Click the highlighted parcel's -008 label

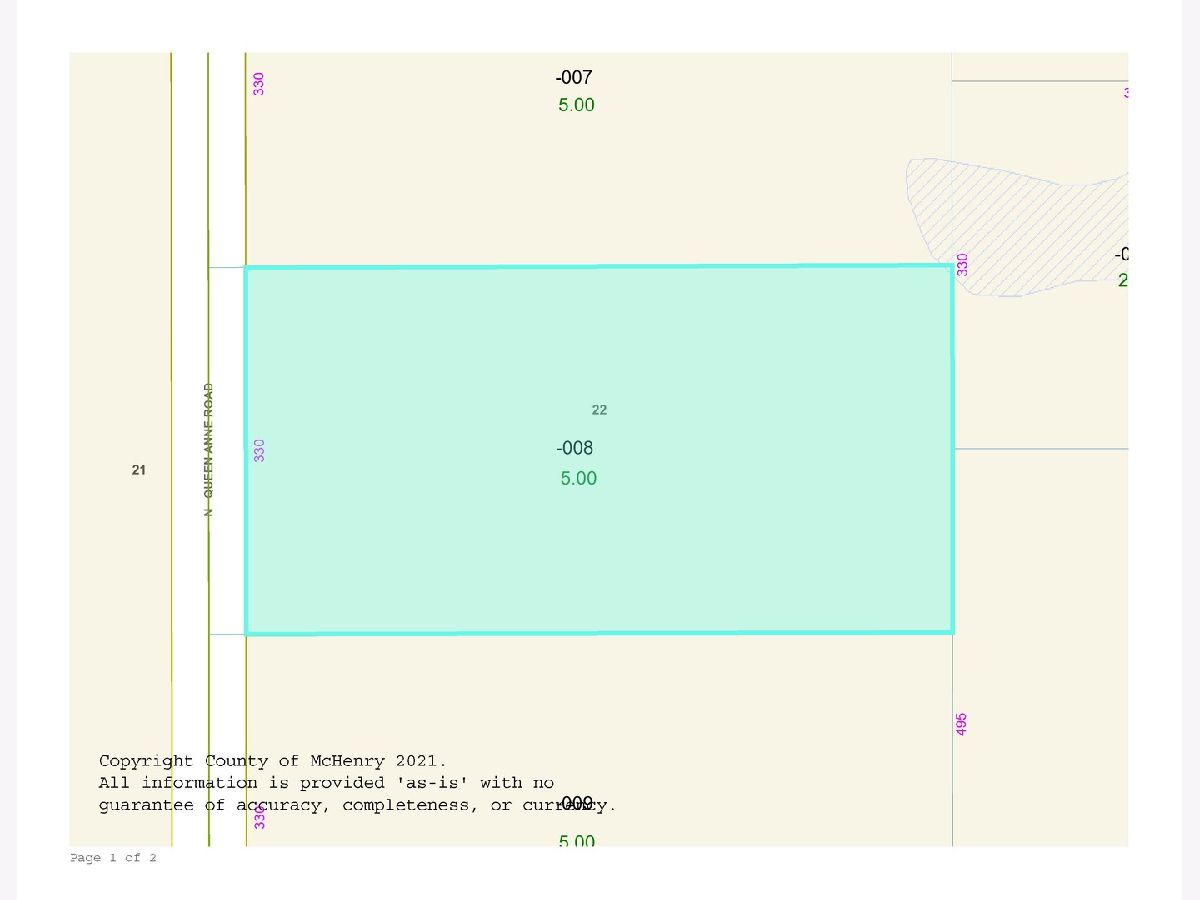click(576, 449)
